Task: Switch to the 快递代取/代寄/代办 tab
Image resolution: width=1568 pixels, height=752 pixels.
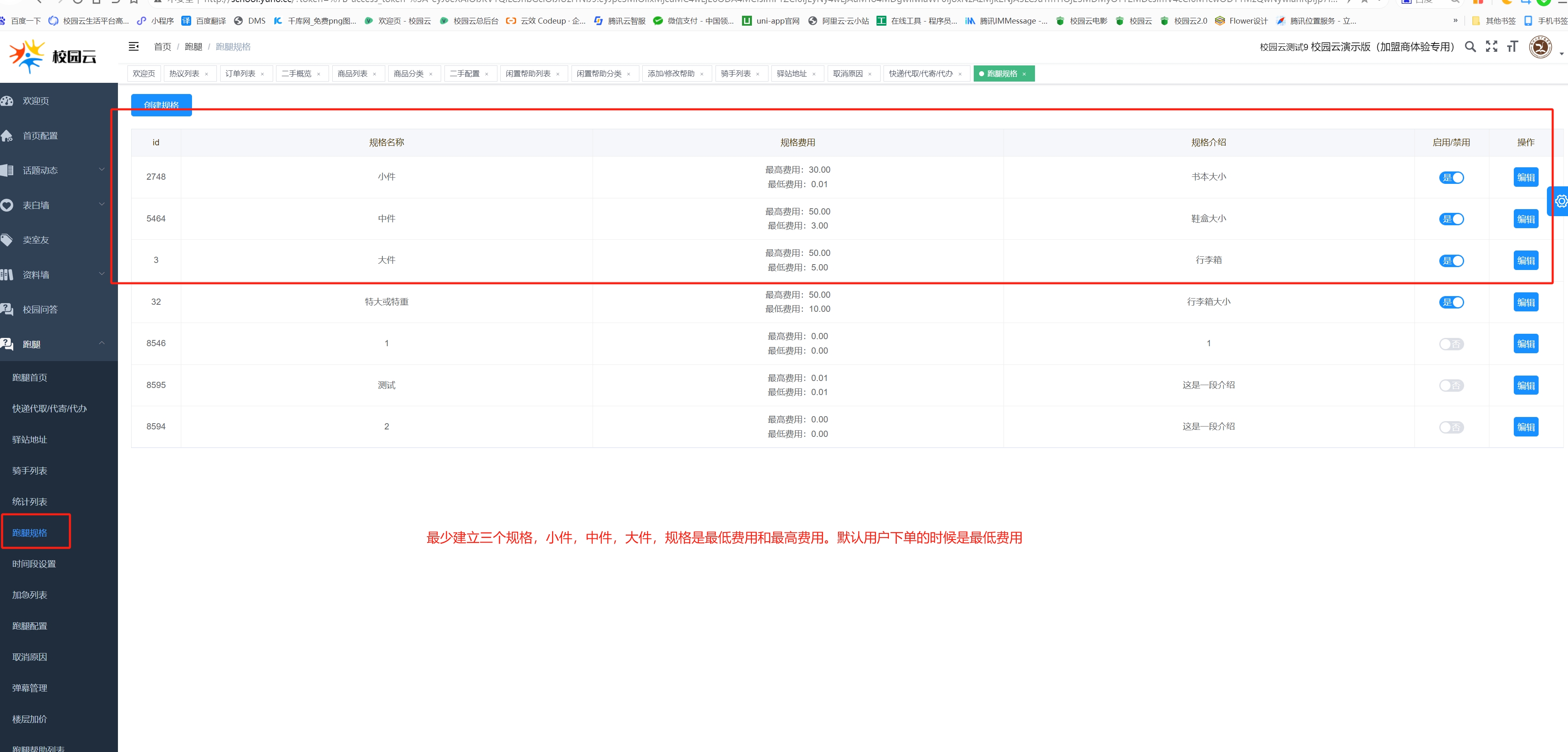Action: pos(927,74)
